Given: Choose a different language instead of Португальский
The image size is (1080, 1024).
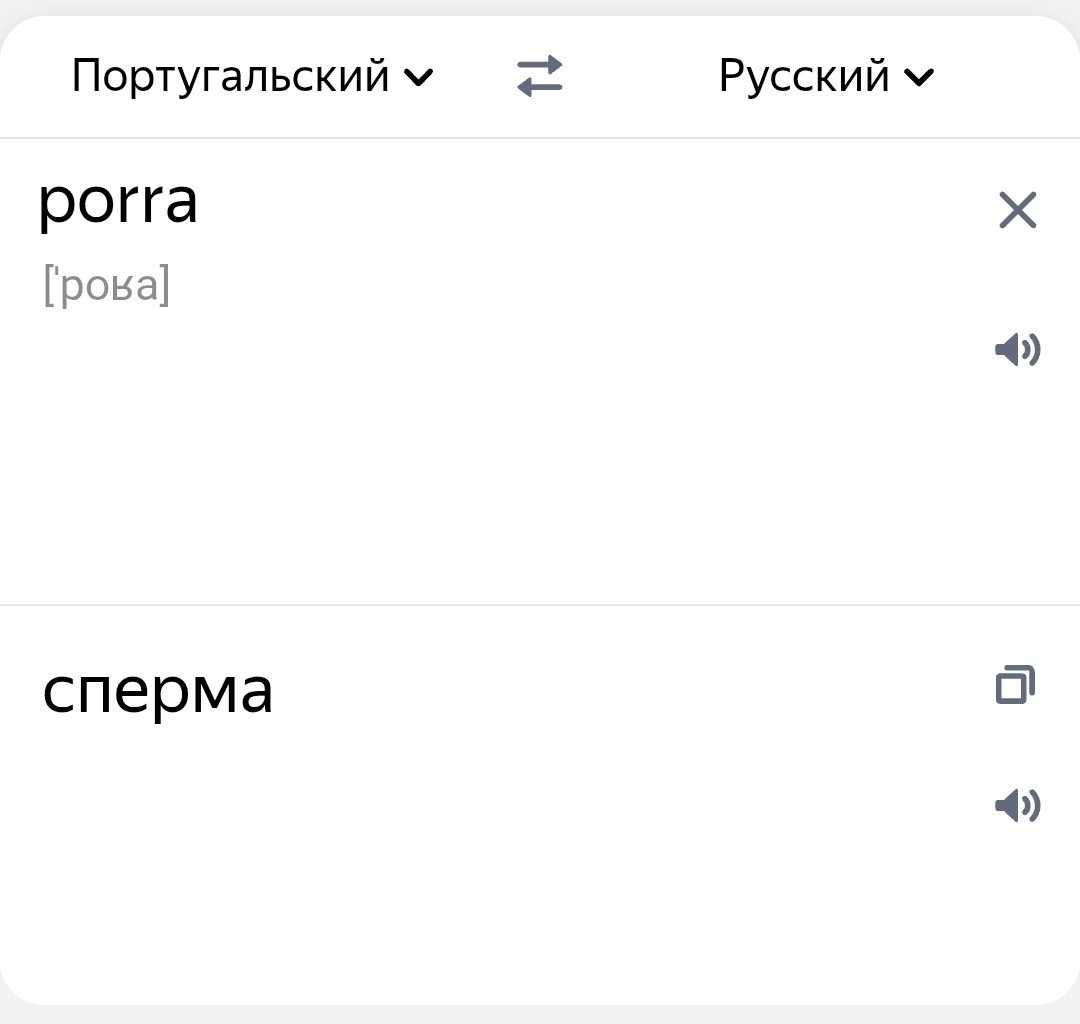Looking at the screenshot, I should (x=253, y=76).
